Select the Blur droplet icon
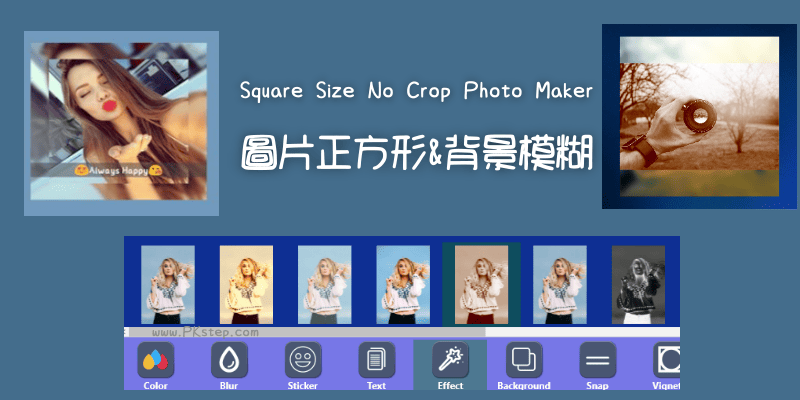This screenshot has width=800, height=400. tap(229, 360)
